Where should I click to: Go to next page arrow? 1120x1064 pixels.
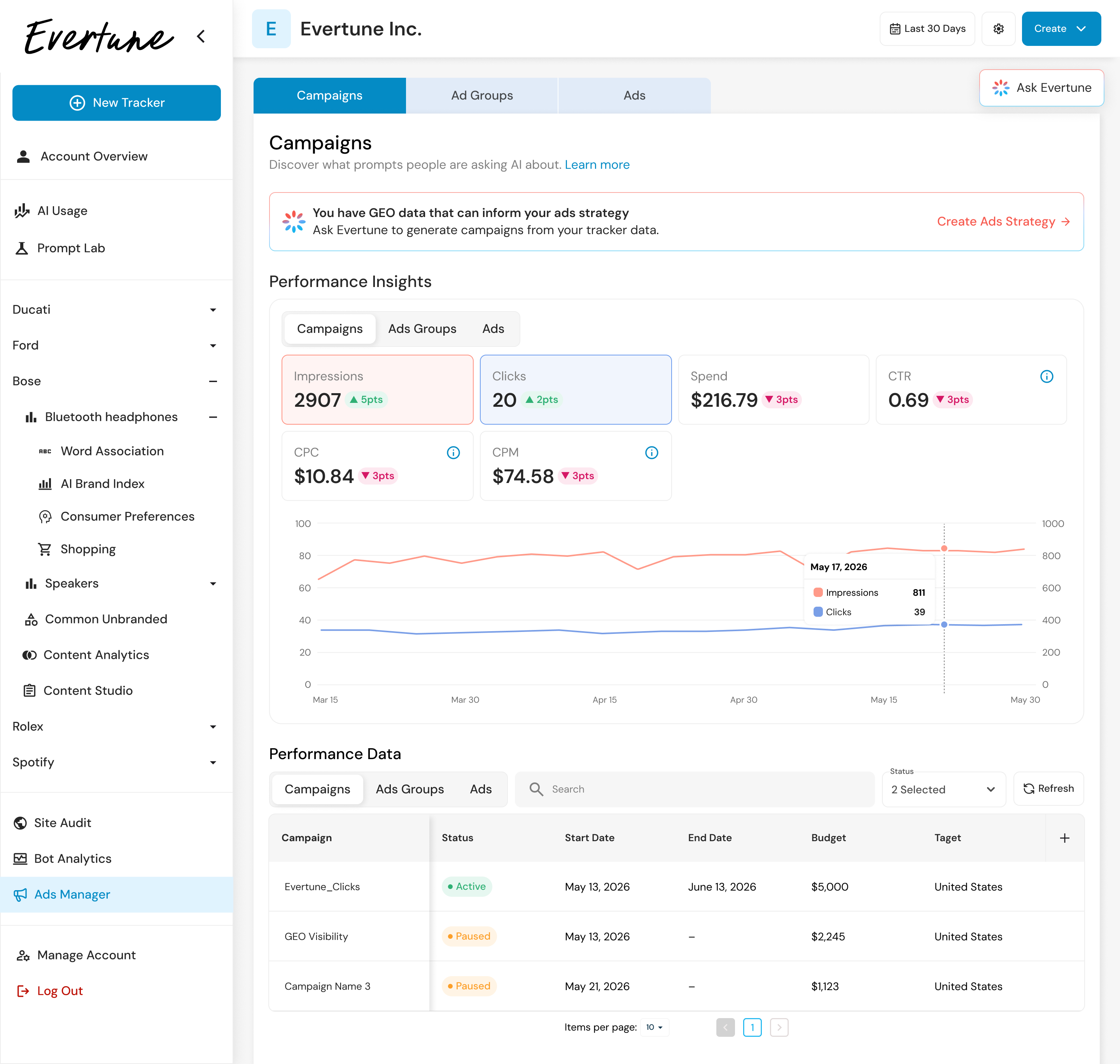(779, 1027)
